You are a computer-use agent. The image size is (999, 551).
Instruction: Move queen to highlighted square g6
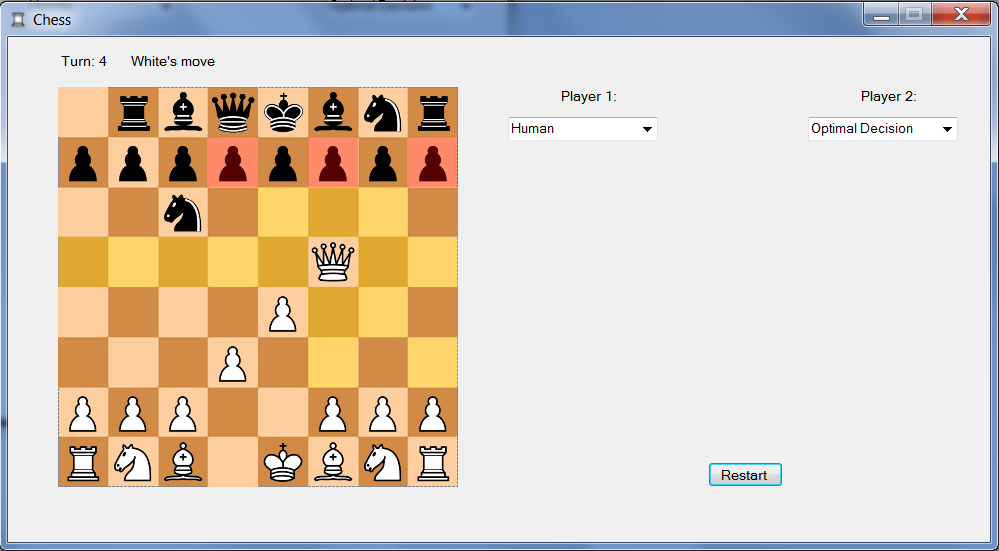click(383, 213)
